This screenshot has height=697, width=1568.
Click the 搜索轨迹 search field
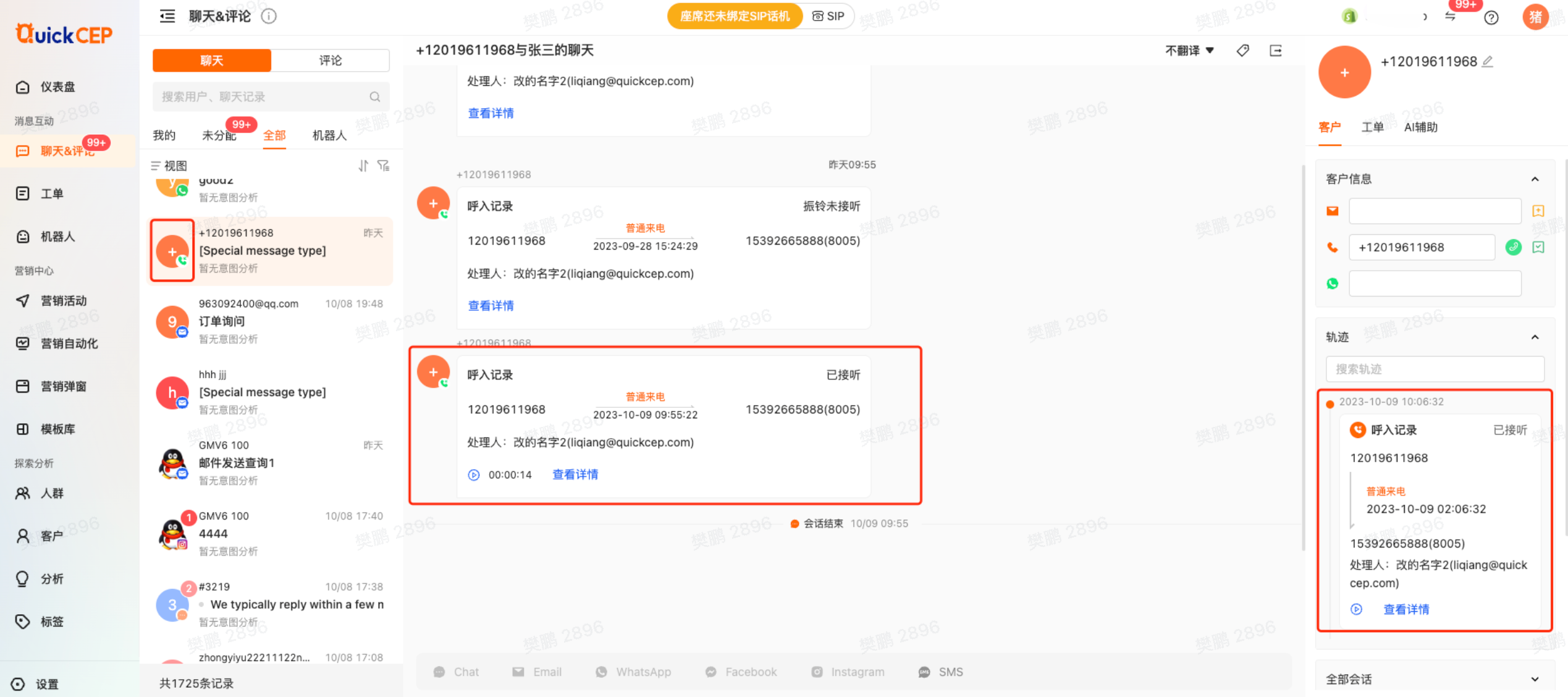(x=1434, y=369)
